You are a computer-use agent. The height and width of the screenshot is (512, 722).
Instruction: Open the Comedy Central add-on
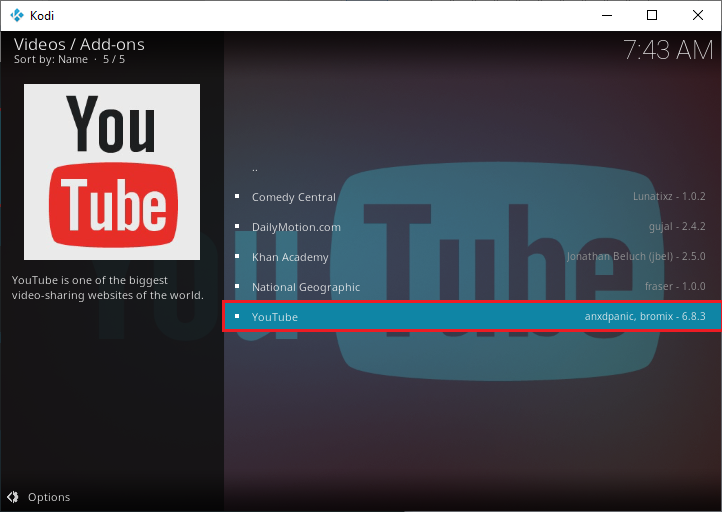point(472,197)
